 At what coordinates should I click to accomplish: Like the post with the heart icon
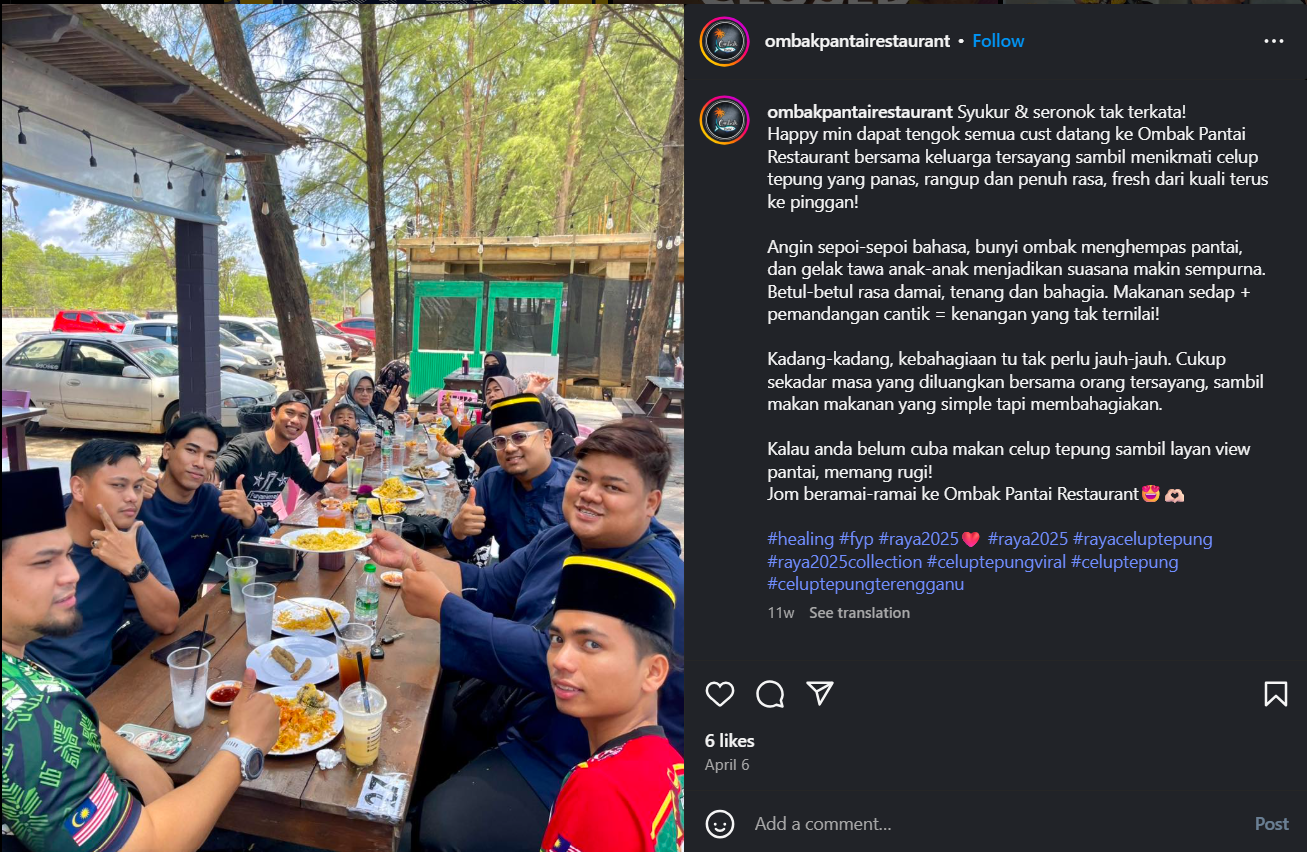[x=720, y=694]
